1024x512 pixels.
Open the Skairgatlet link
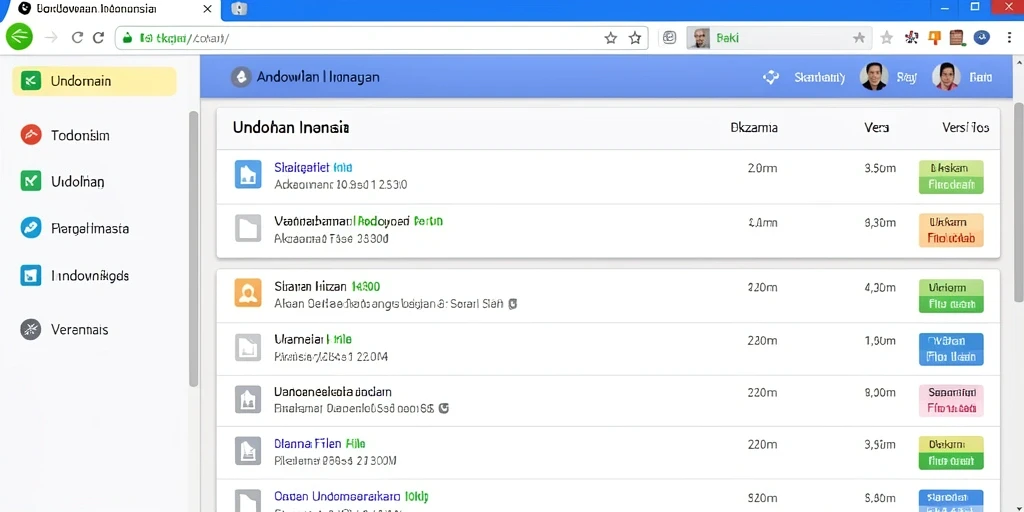(x=313, y=167)
